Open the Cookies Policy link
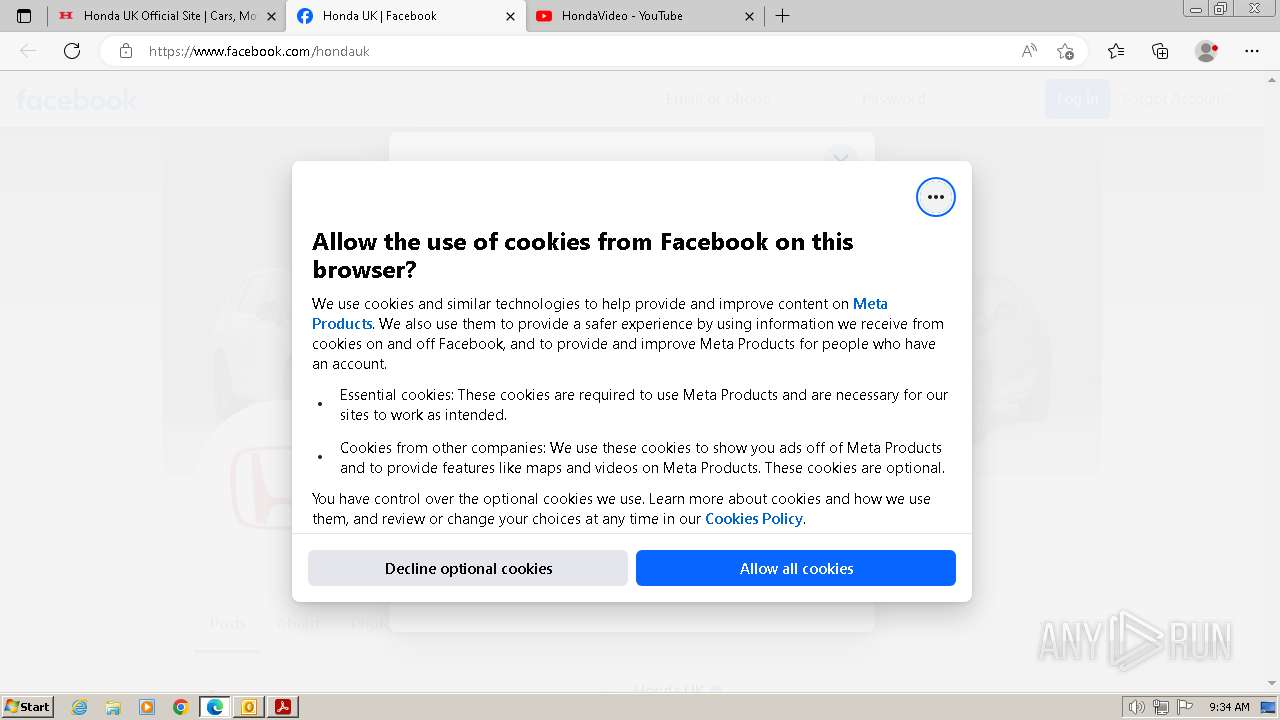Image resolution: width=1280 pixels, height=720 pixels. pos(753,519)
